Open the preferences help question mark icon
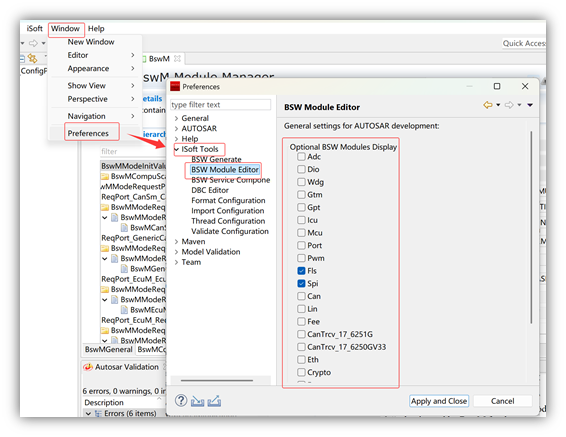Viewport: 566px width, 437px height. 181,401
